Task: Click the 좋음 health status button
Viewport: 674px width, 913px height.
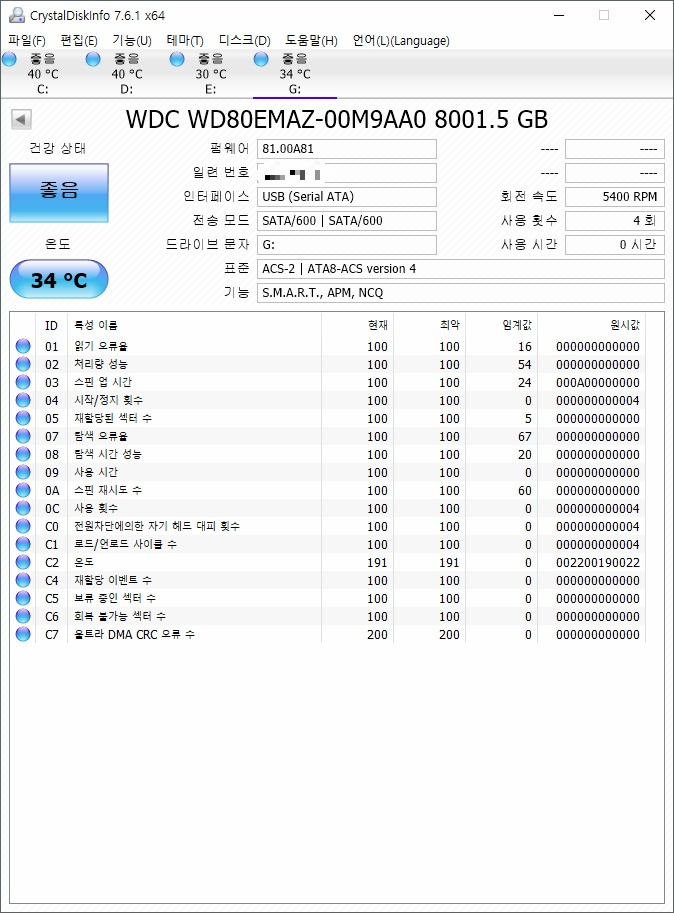Action: (x=59, y=192)
